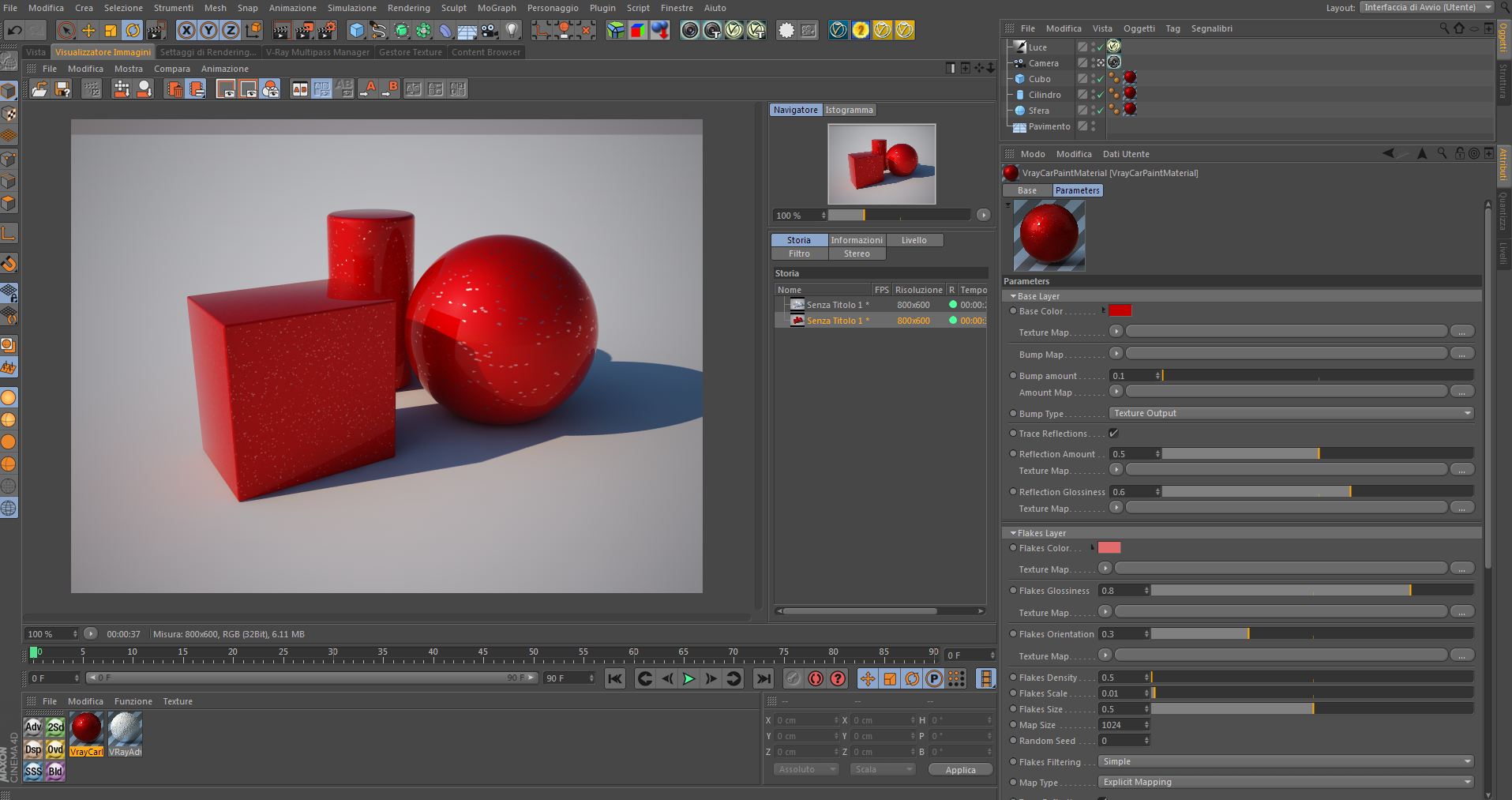
Task: Add a Cube primitive from toolbar
Action: click(x=357, y=31)
